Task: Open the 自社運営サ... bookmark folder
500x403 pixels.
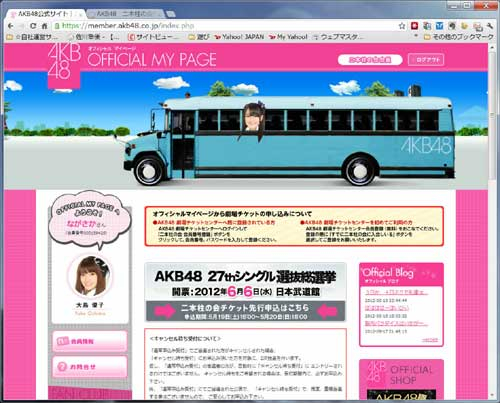Action: point(33,37)
